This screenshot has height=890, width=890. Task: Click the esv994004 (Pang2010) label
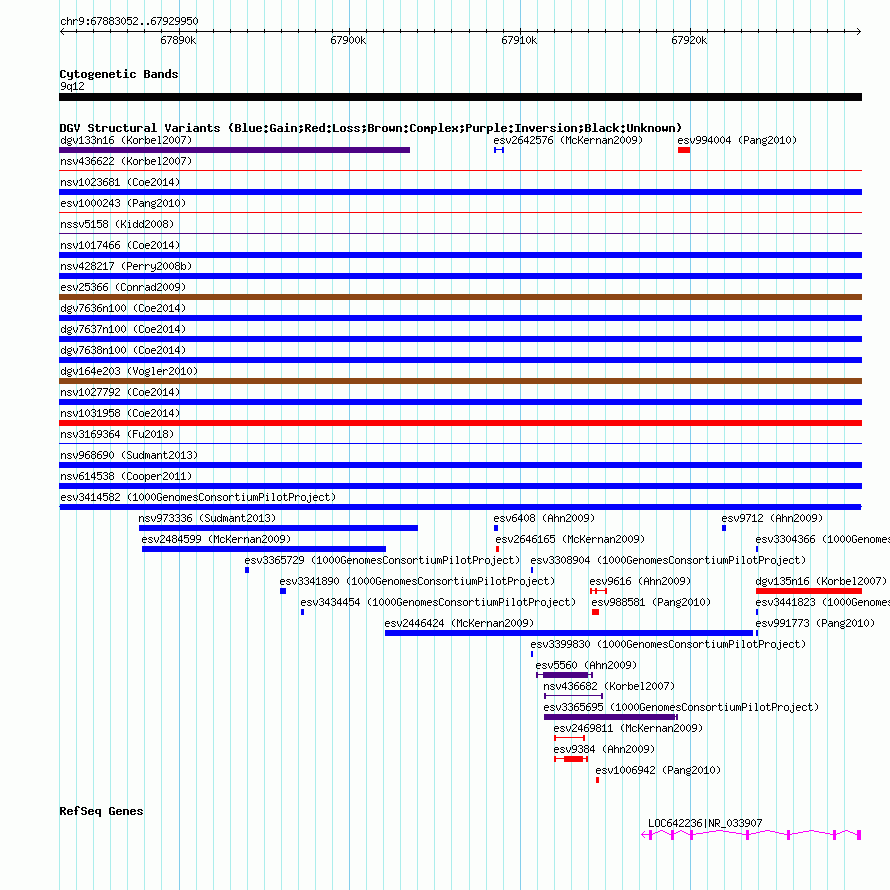click(x=737, y=140)
